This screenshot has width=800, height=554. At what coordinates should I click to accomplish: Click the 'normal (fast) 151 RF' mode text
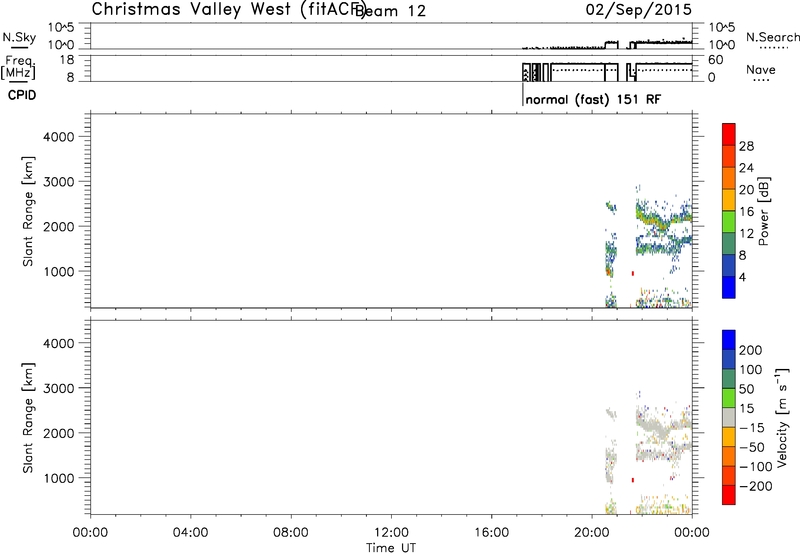click(x=593, y=99)
